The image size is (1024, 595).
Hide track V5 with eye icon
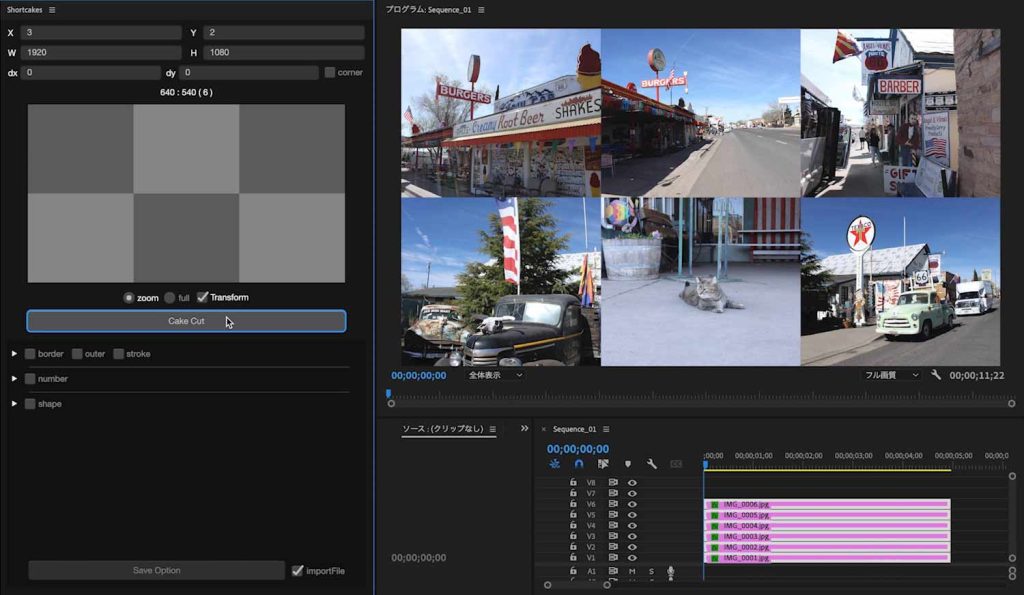click(x=632, y=515)
